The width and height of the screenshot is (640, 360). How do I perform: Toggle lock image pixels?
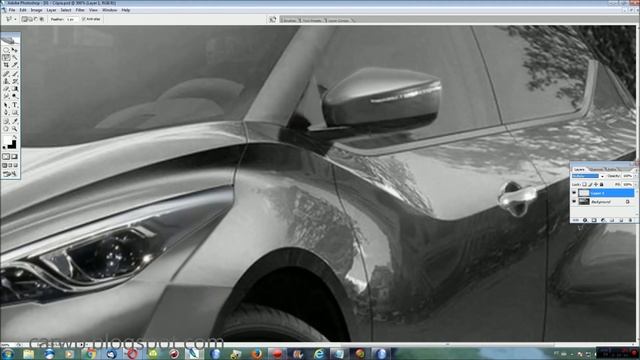click(590, 184)
